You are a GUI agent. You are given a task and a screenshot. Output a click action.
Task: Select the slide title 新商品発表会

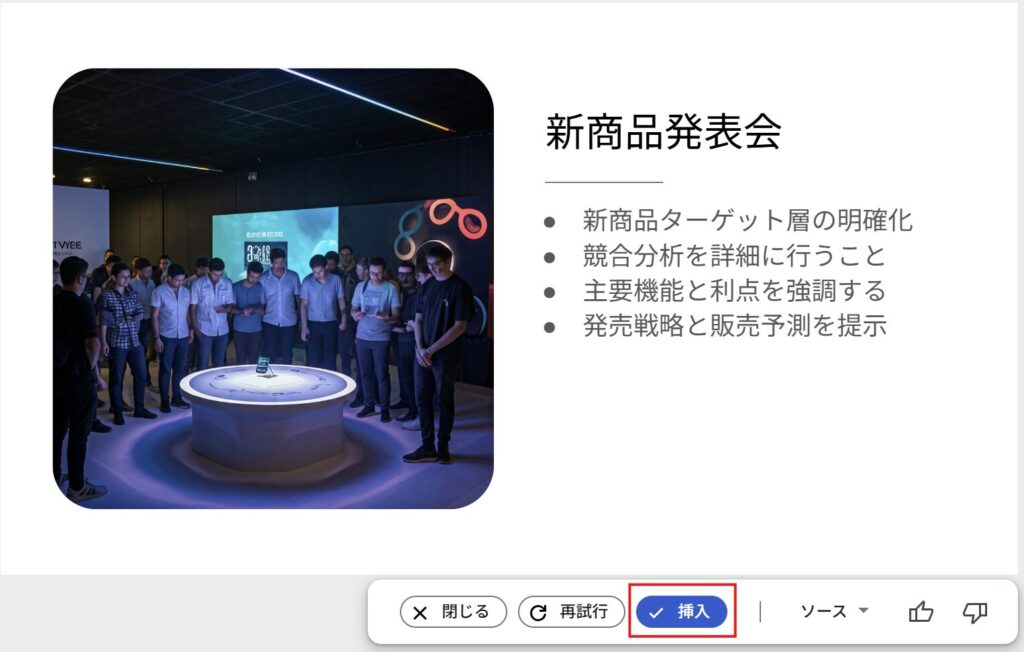coord(663,132)
